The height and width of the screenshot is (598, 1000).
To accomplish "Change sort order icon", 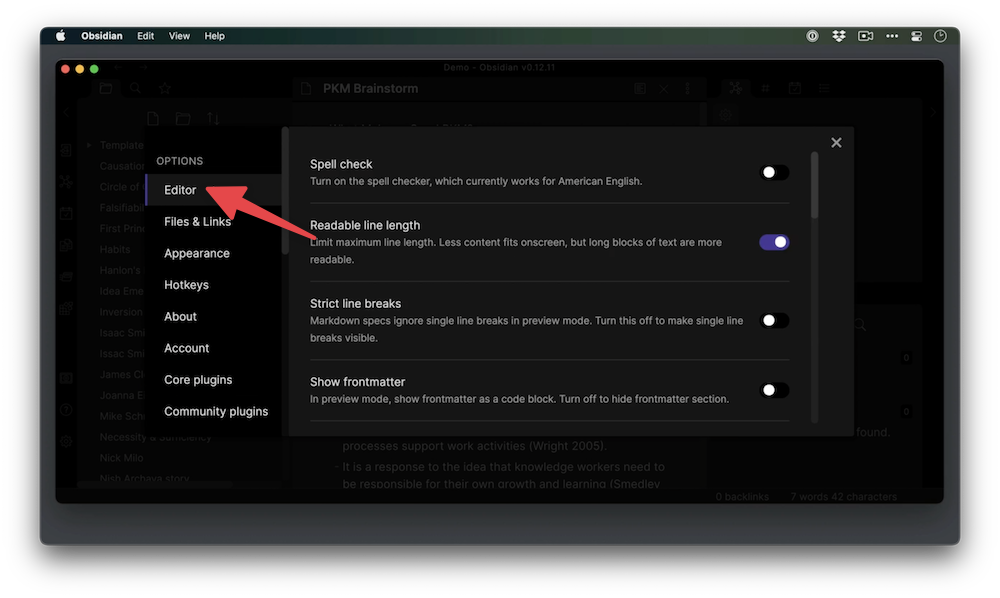I will pyautogui.click(x=213, y=119).
